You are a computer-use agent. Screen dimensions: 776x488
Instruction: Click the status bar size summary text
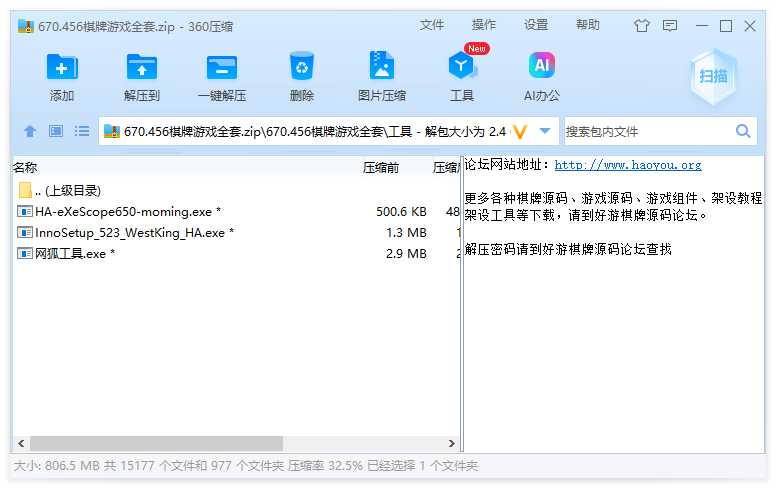[x=245, y=466]
